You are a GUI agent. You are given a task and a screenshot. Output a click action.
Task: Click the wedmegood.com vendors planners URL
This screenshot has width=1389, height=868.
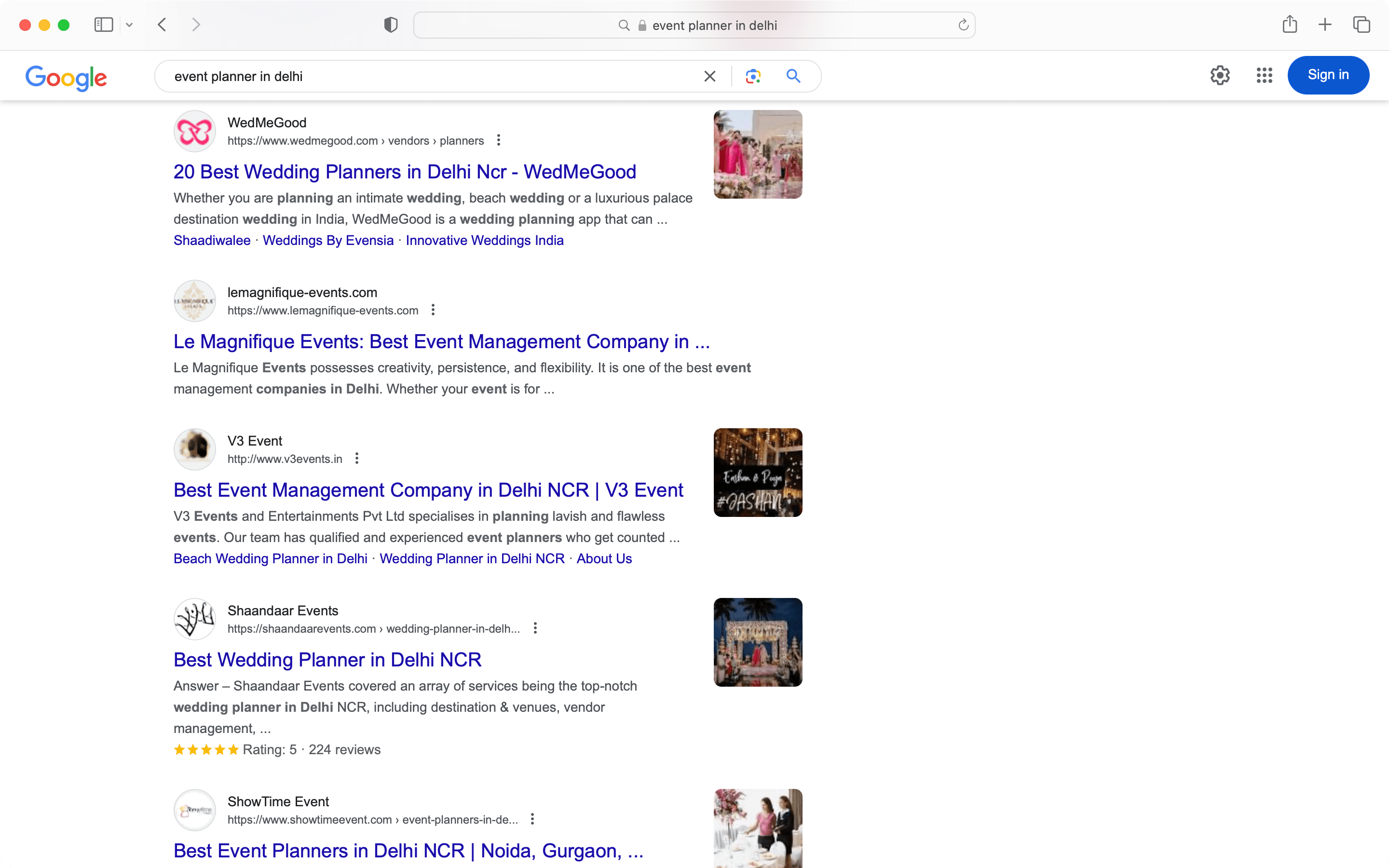pos(355,141)
